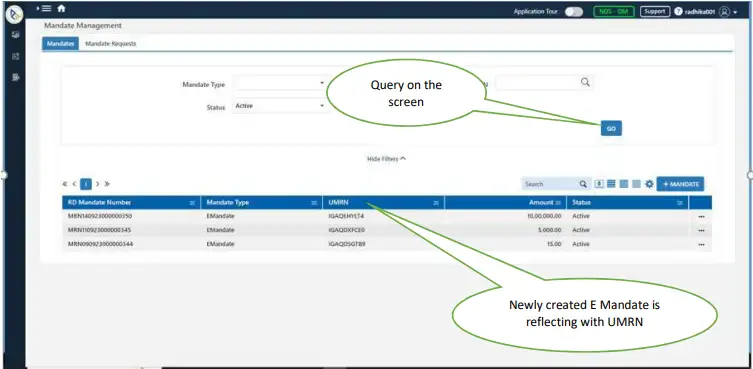Click the application logo in the sidebar
The image size is (753, 369).
click(x=14, y=15)
